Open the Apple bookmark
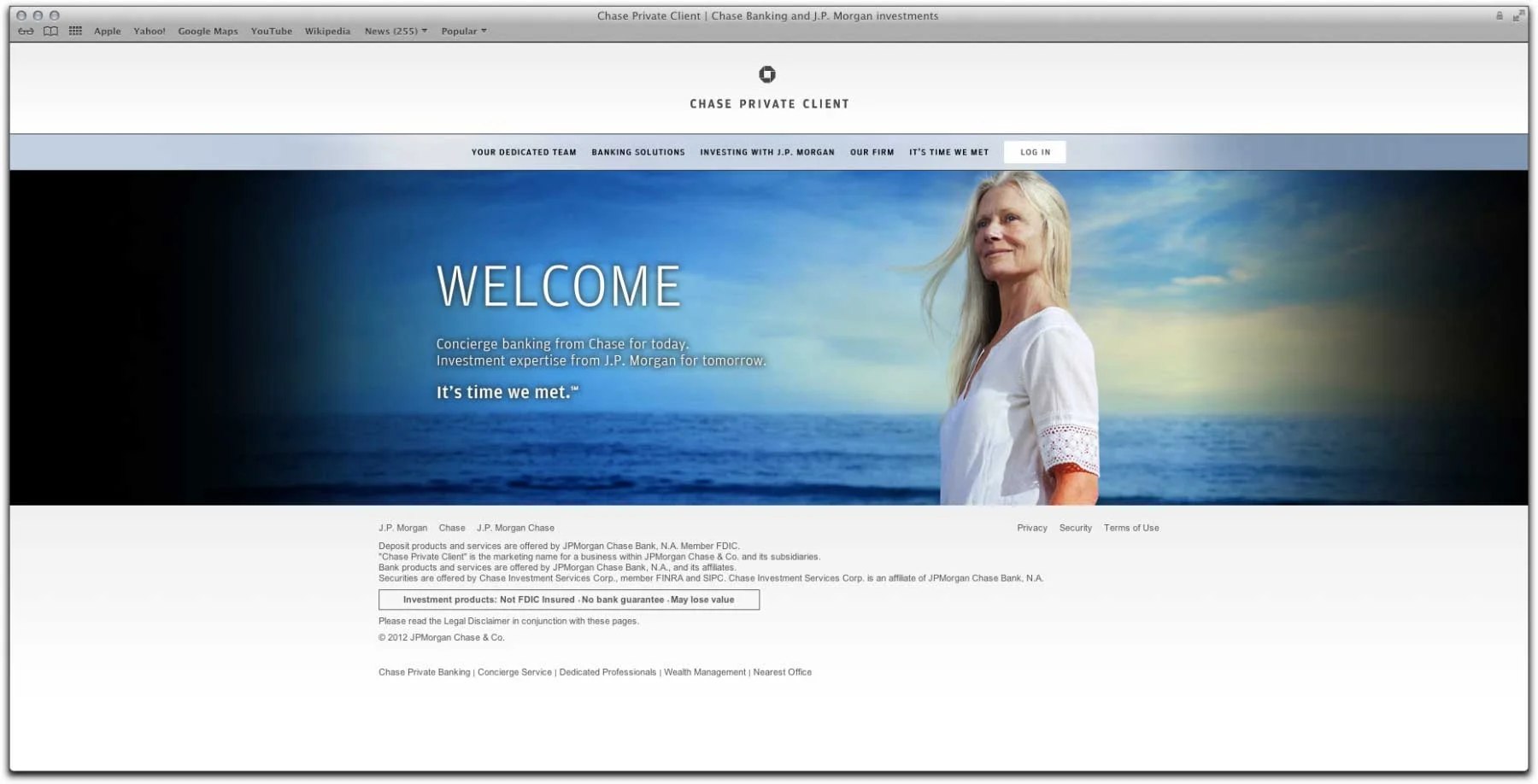The height and width of the screenshot is (784, 1538). [108, 31]
